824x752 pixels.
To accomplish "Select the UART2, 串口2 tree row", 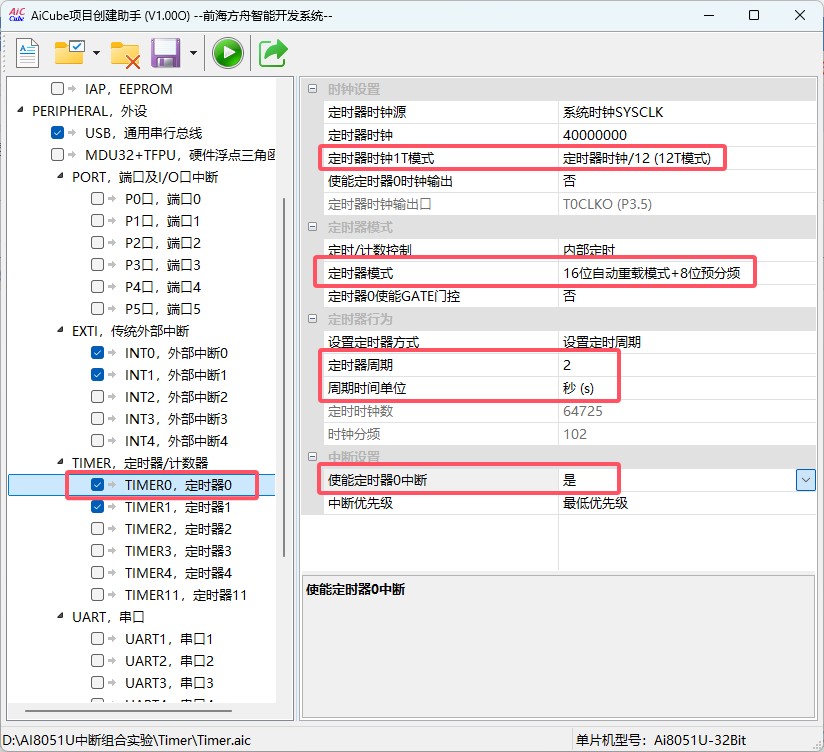I will tap(169, 661).
